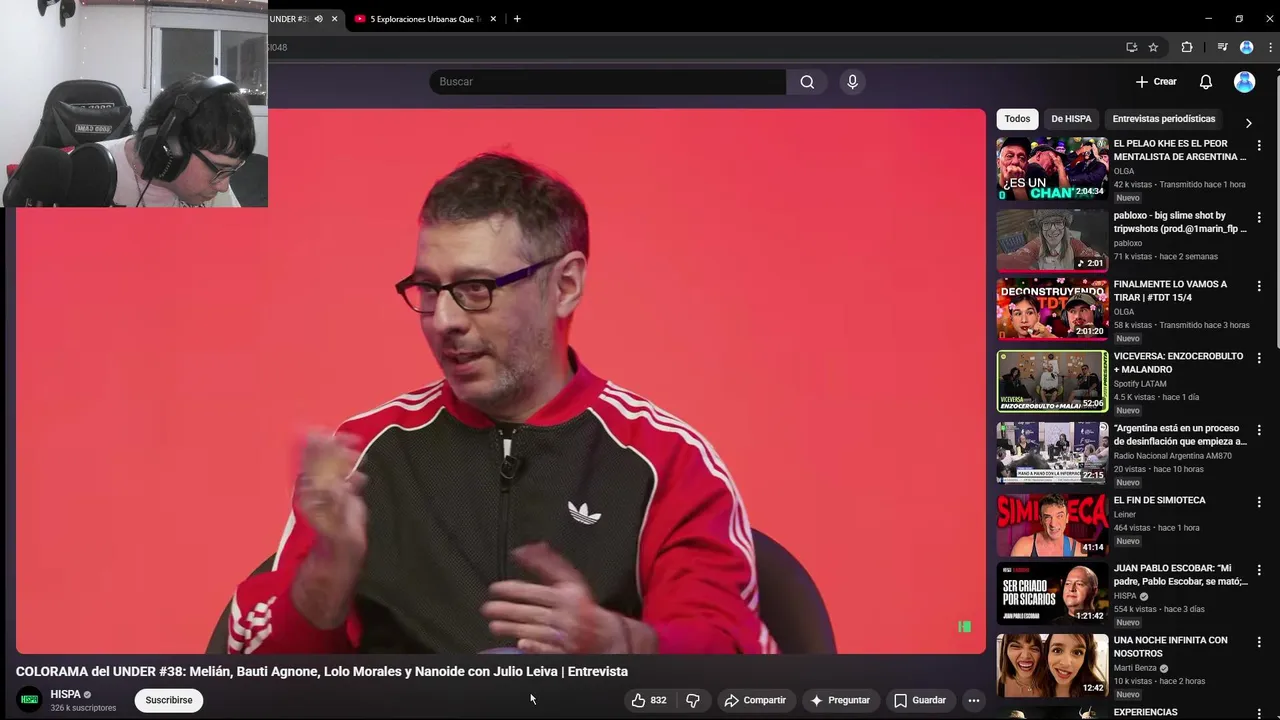The height and width of the screenshot is (720, 1280).
Task: Open pabloxo big slime shot thumbnail
Action: (x=1052, y=241)
